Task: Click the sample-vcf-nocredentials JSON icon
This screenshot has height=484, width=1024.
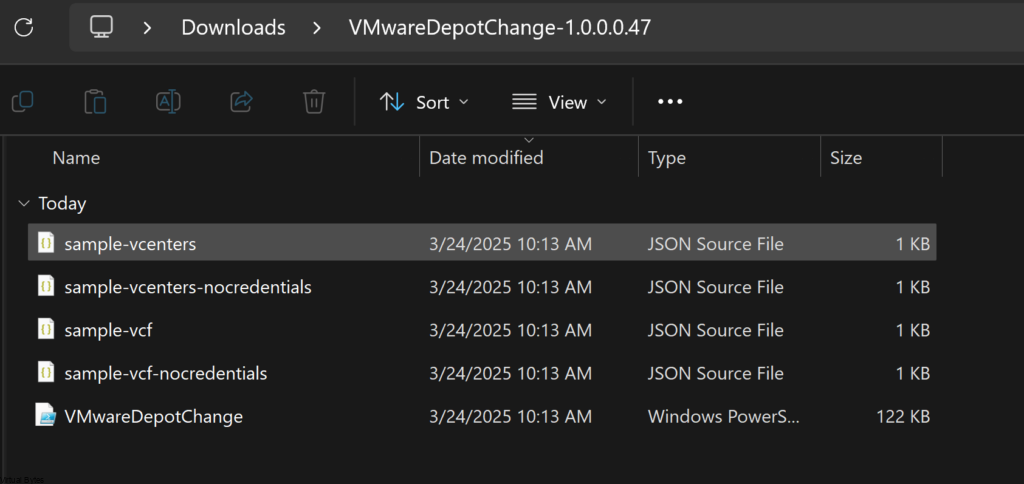Action: (x=46, y=372)
